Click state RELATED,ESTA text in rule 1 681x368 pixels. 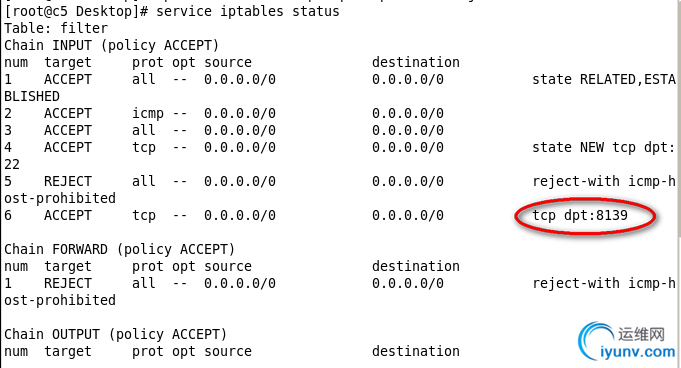pyautogui.click(x=604, y=80)
